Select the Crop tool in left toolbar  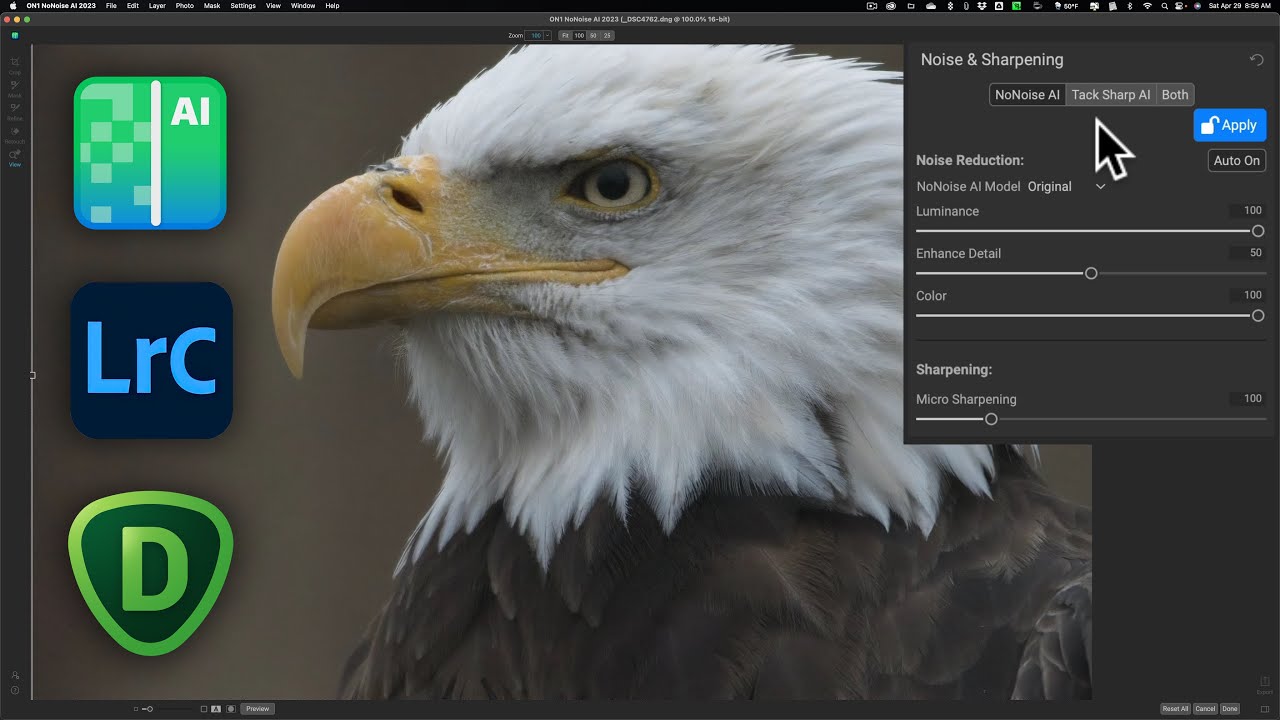pyautogui.click(x=15, y=65)
